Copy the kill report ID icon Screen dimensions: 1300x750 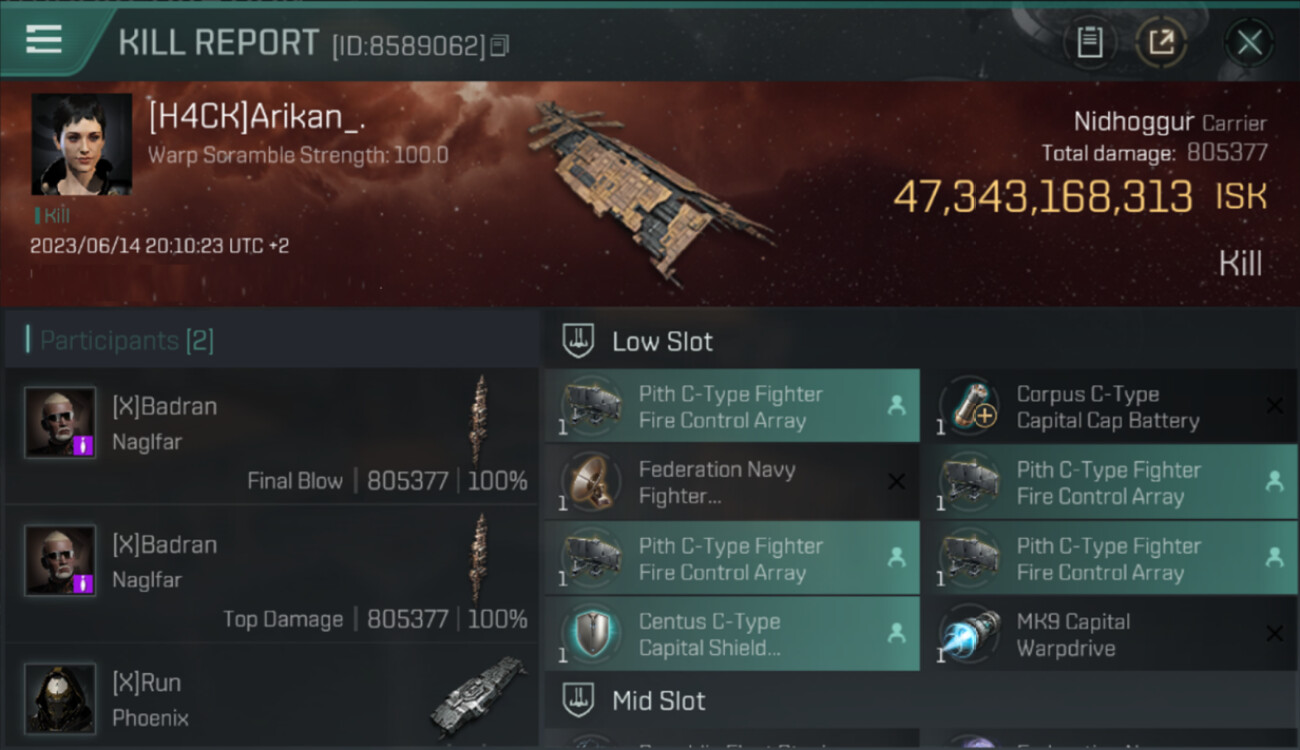500,45
